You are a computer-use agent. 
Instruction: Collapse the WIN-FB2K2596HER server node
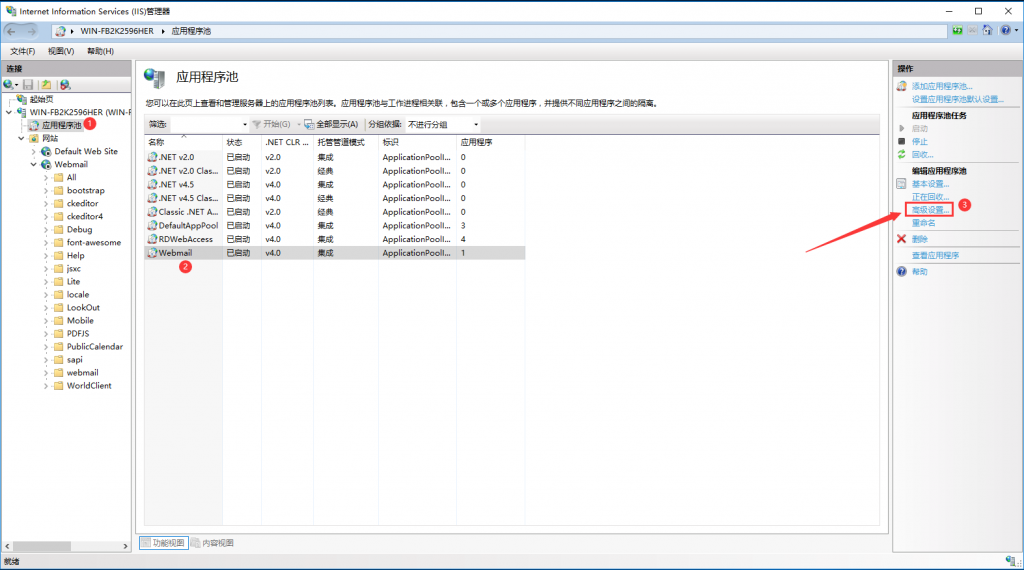[x=8, y=112]
